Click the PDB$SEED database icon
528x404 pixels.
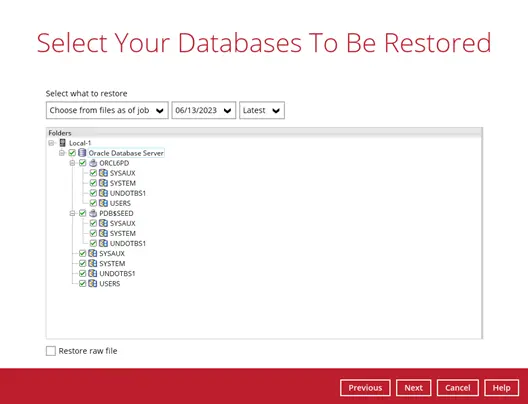93,213
